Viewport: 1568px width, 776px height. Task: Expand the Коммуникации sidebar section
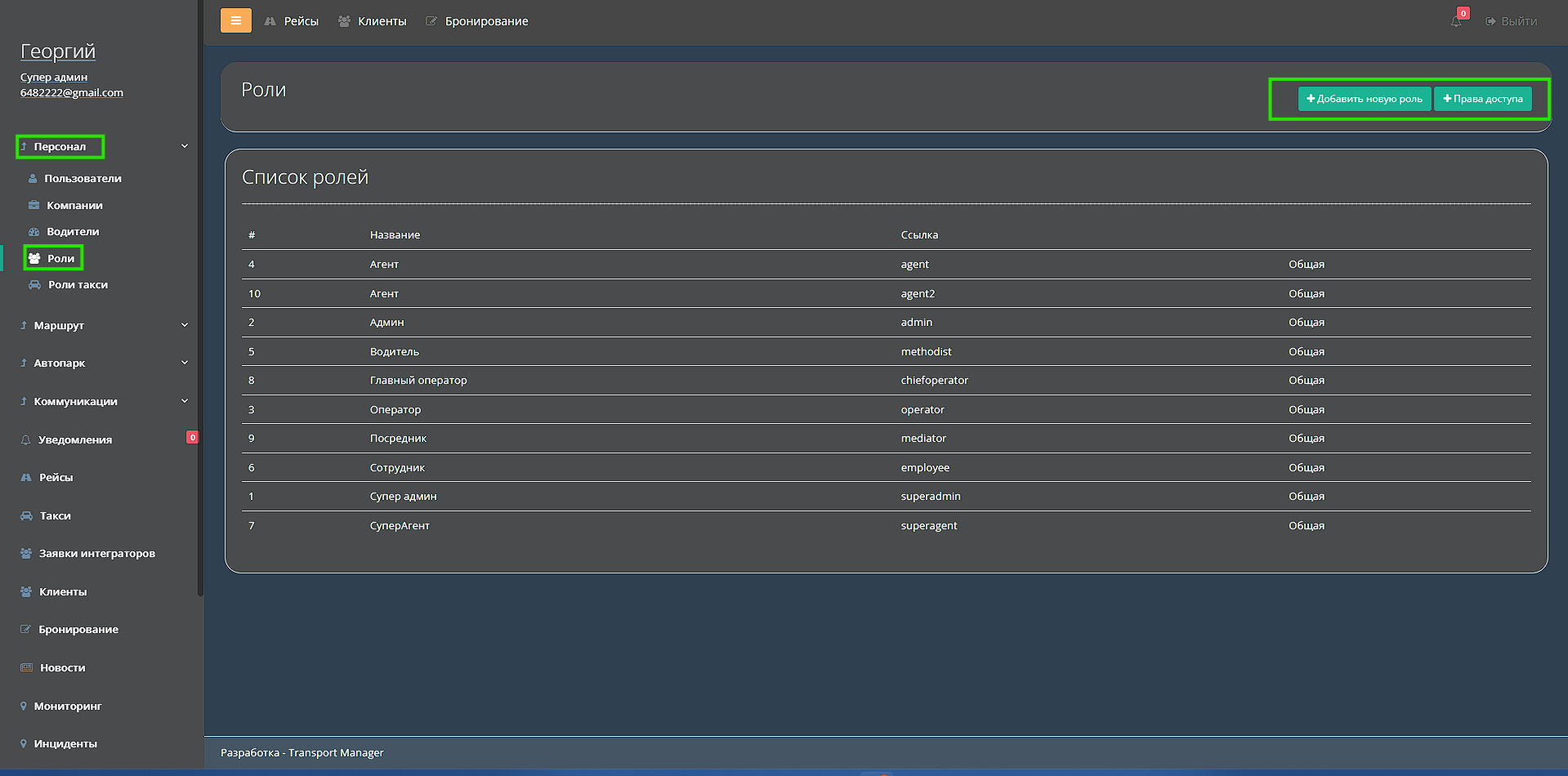tap(185, 401)
